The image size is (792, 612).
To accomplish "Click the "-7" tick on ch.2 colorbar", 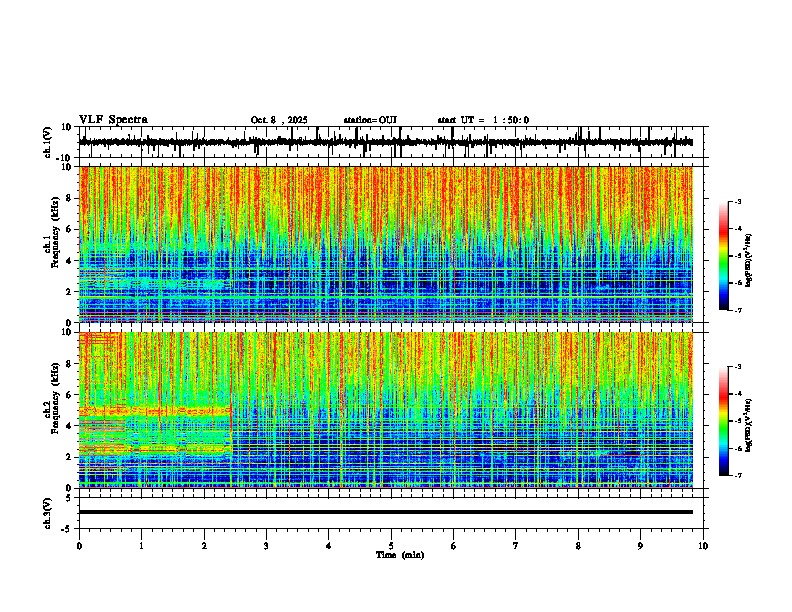I will [738, 476].
